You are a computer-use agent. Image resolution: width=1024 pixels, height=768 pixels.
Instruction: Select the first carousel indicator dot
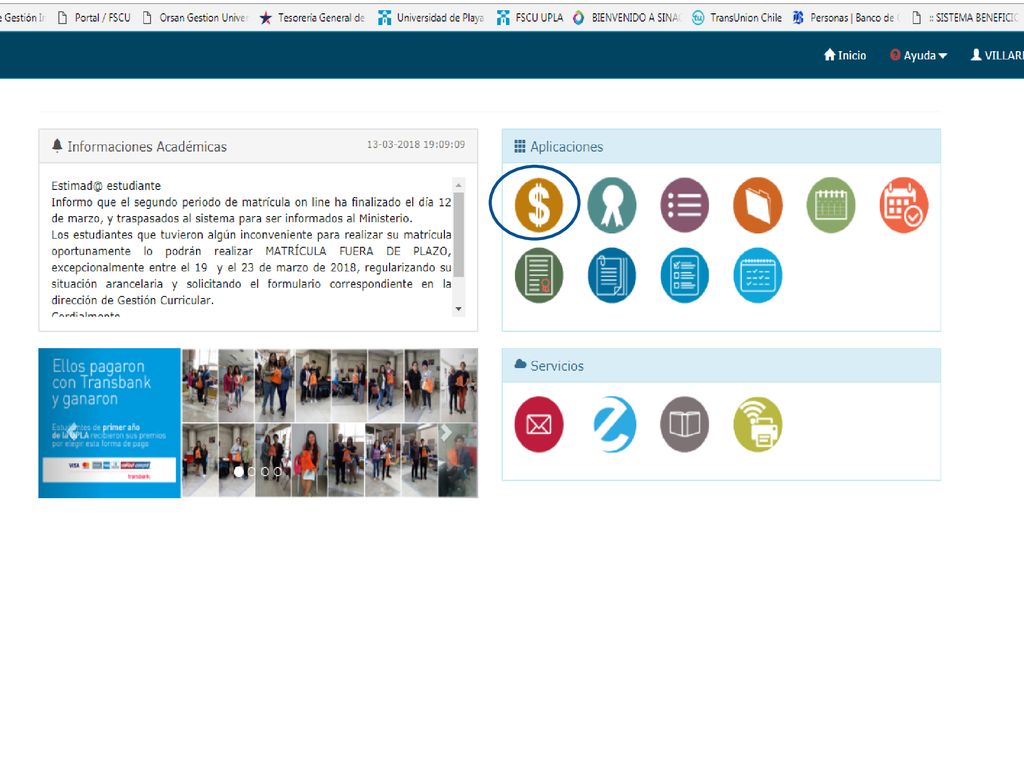click(x=238, y=471)
